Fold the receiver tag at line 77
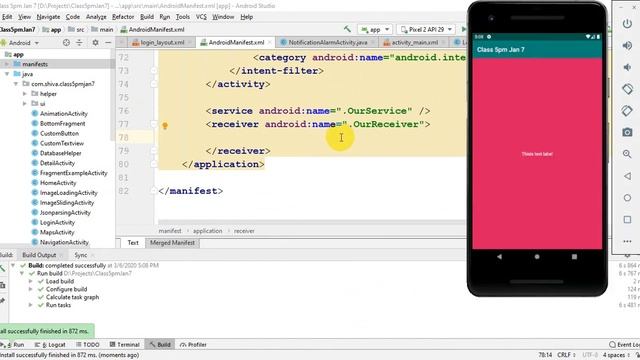This screenshot has height=360, width=640. coord(154,124)
